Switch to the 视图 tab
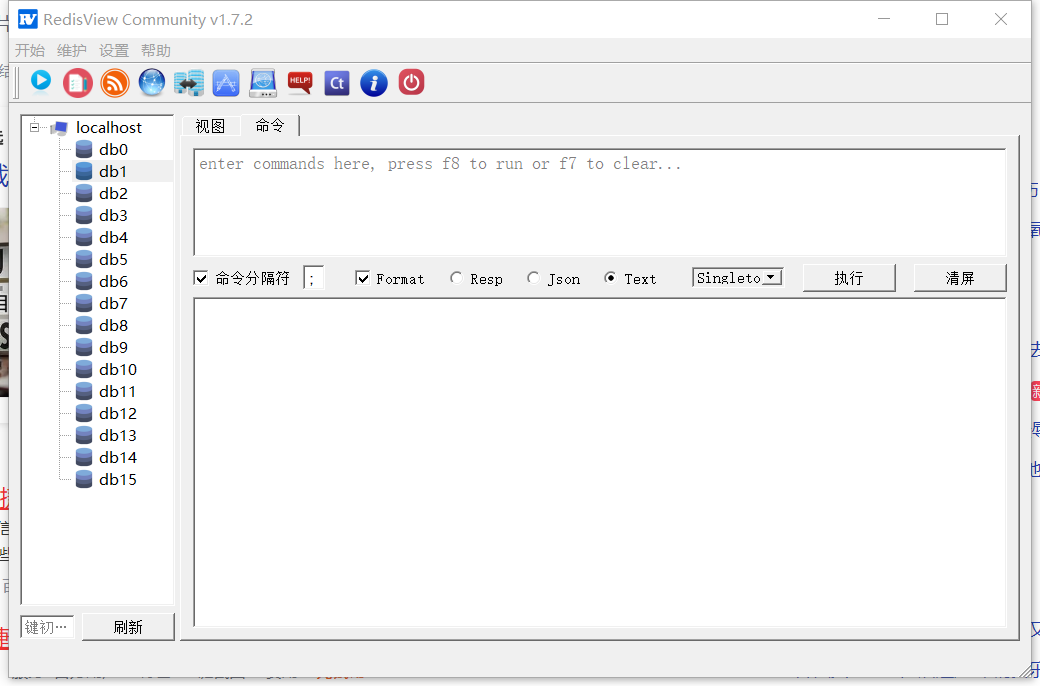The image size is (1040, 686). 210,126
